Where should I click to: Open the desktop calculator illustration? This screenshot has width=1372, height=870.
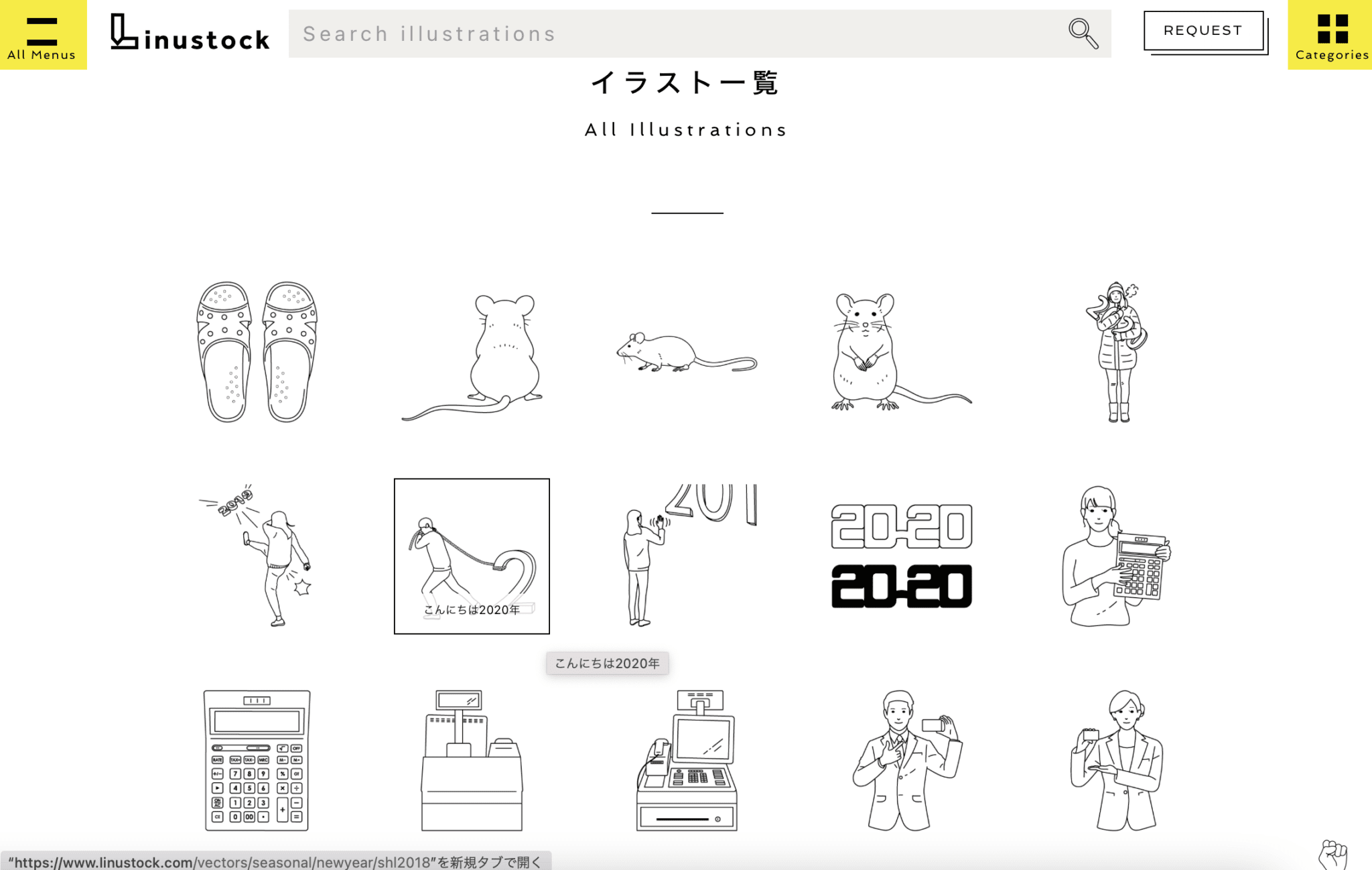coord(257,761)
